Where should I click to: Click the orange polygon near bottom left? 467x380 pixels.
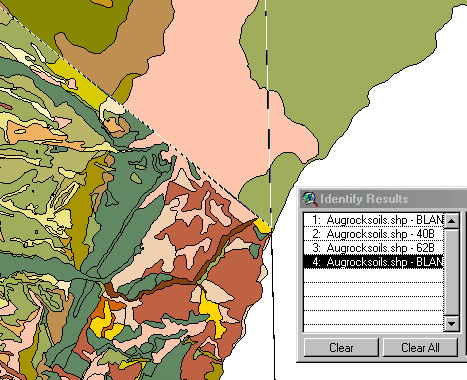[103, 310]
